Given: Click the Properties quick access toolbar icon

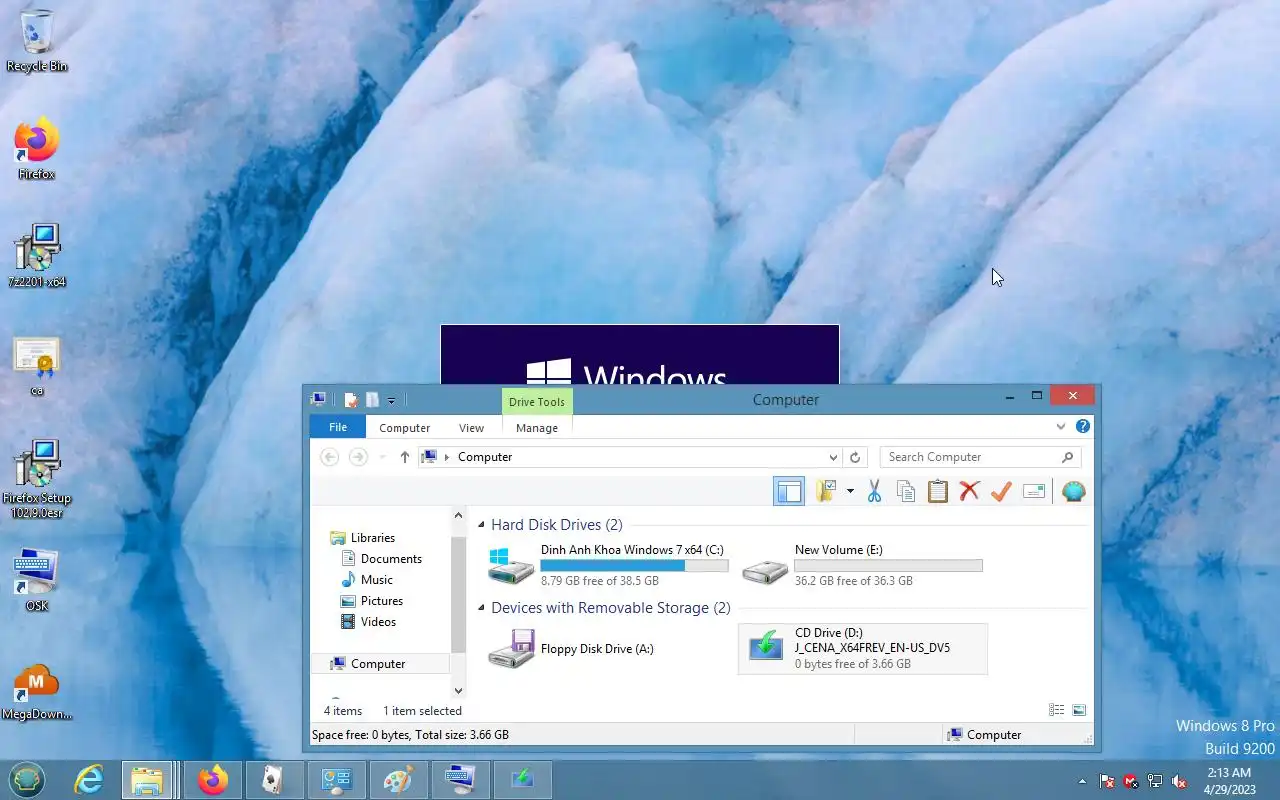Looking at the screenshot, I should click(x=351, y=400).
